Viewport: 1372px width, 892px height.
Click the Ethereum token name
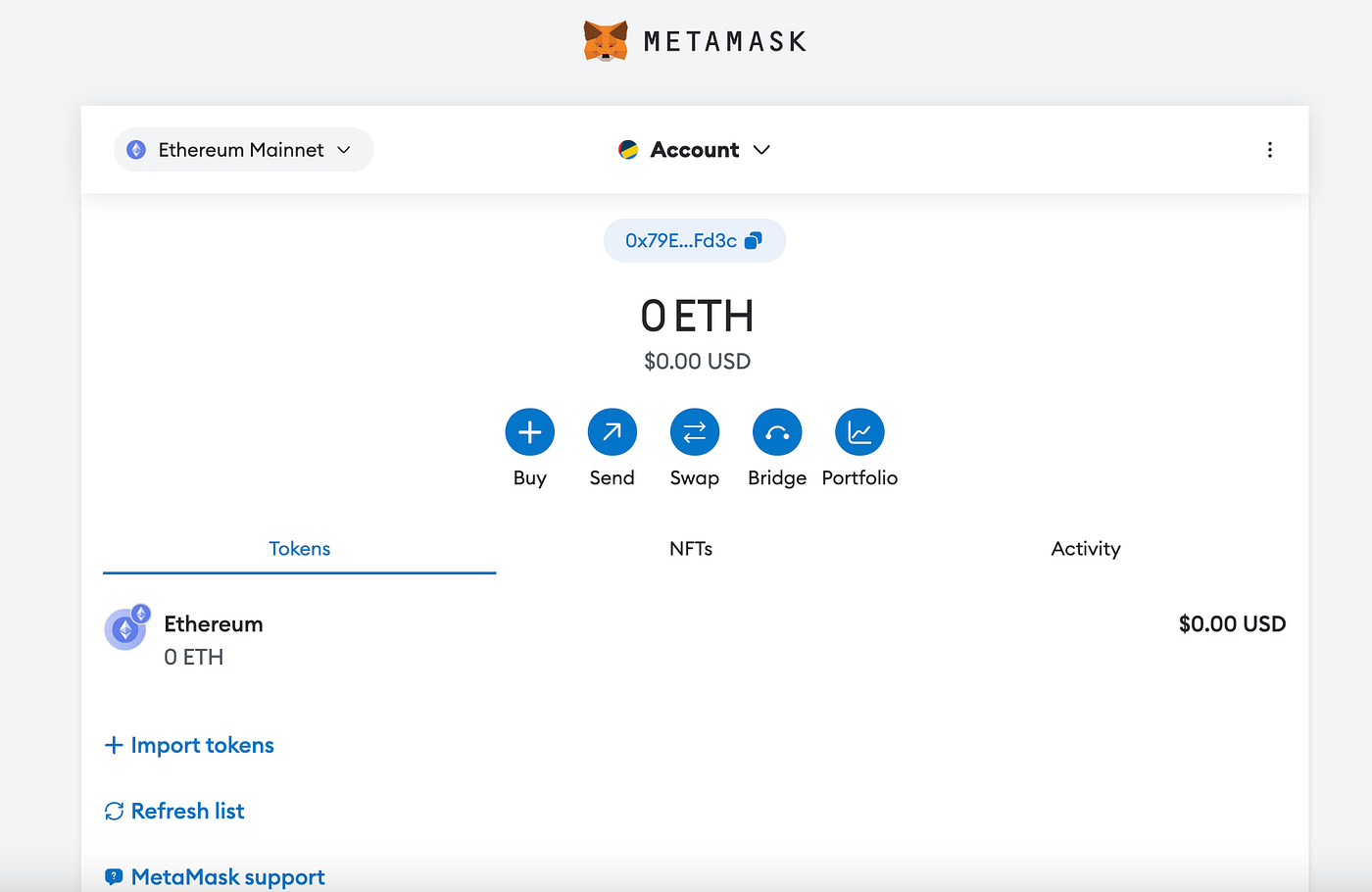tap(214, 624)
